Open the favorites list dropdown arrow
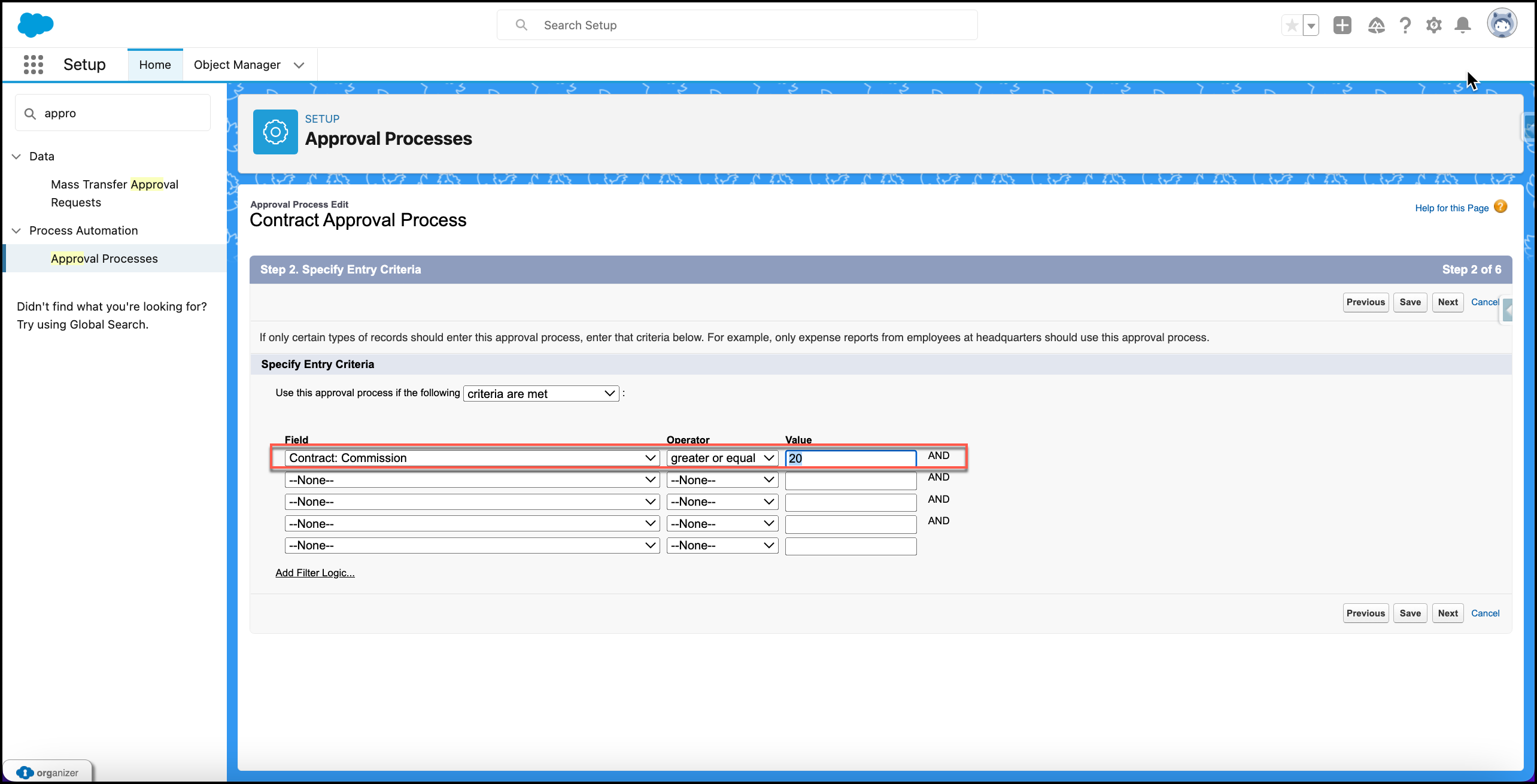Viewport: 1537px width, 784px height. click(1311, 26)
